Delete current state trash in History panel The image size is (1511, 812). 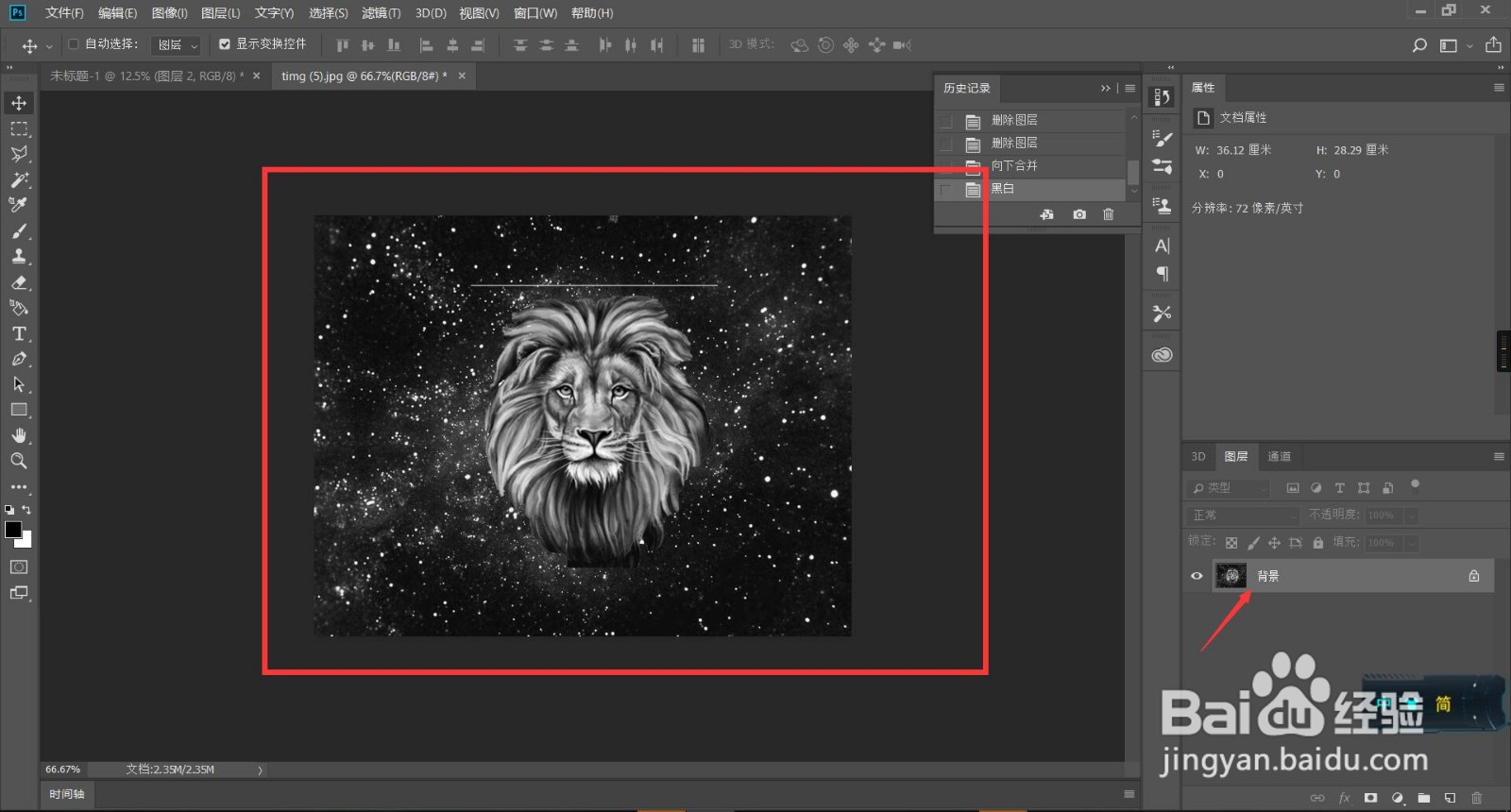pos(1109,214)
